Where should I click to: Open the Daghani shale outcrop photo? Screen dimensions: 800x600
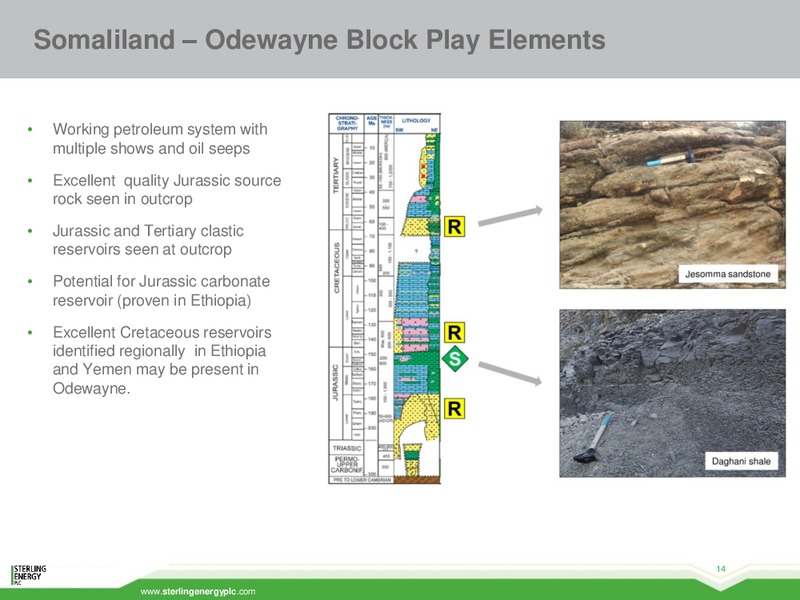pyautogui.click(x=672, y=393)
